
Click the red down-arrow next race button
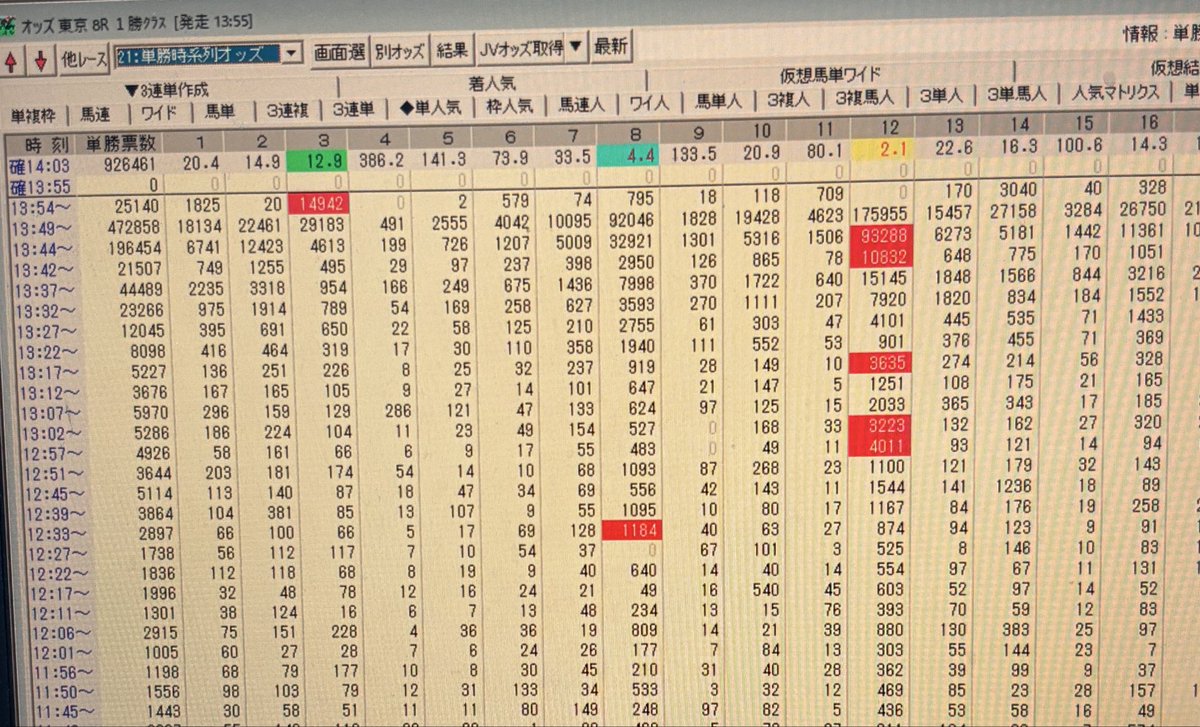[40, 60]
